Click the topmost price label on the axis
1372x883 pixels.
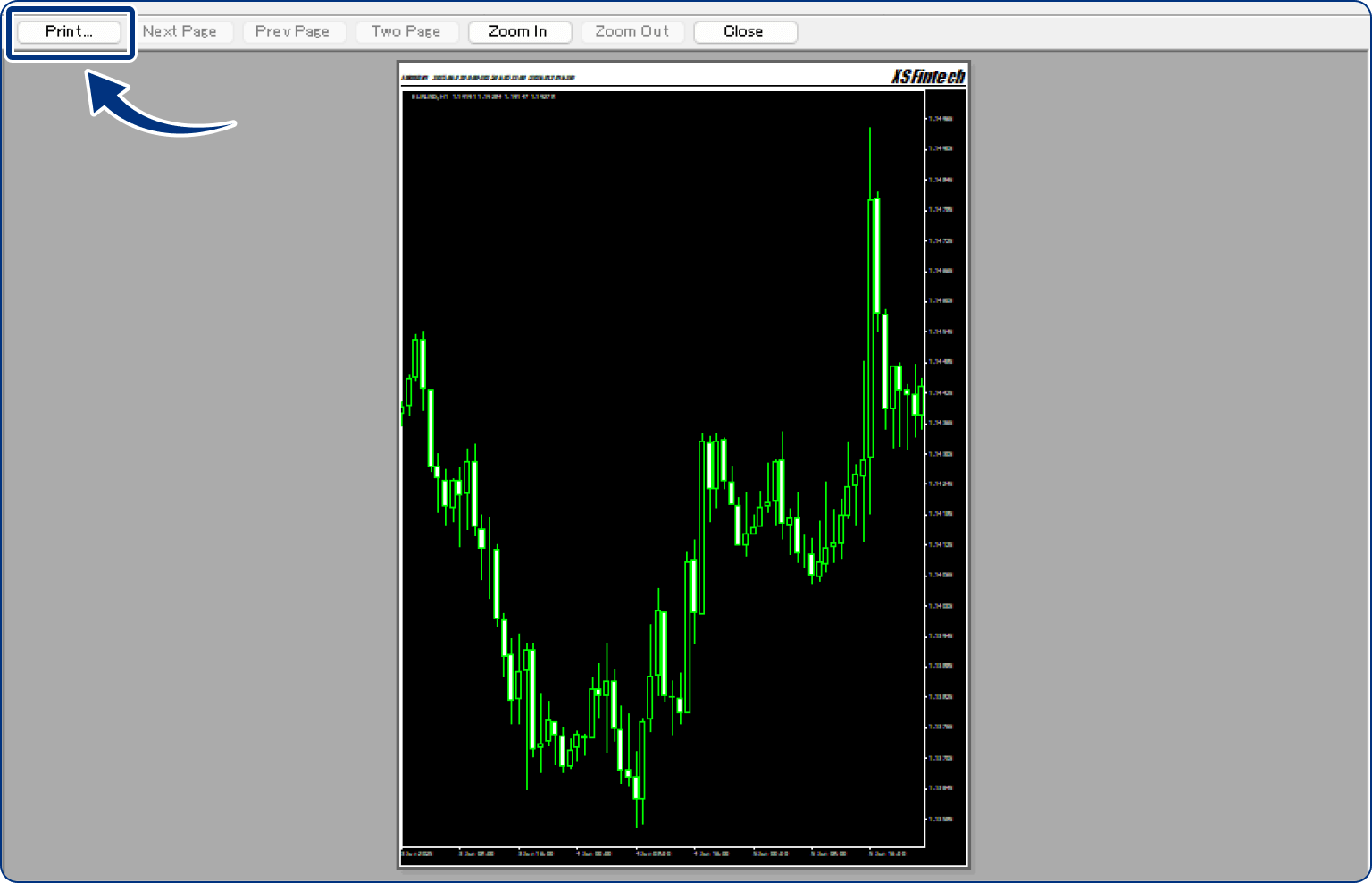(x=940, y=118)
